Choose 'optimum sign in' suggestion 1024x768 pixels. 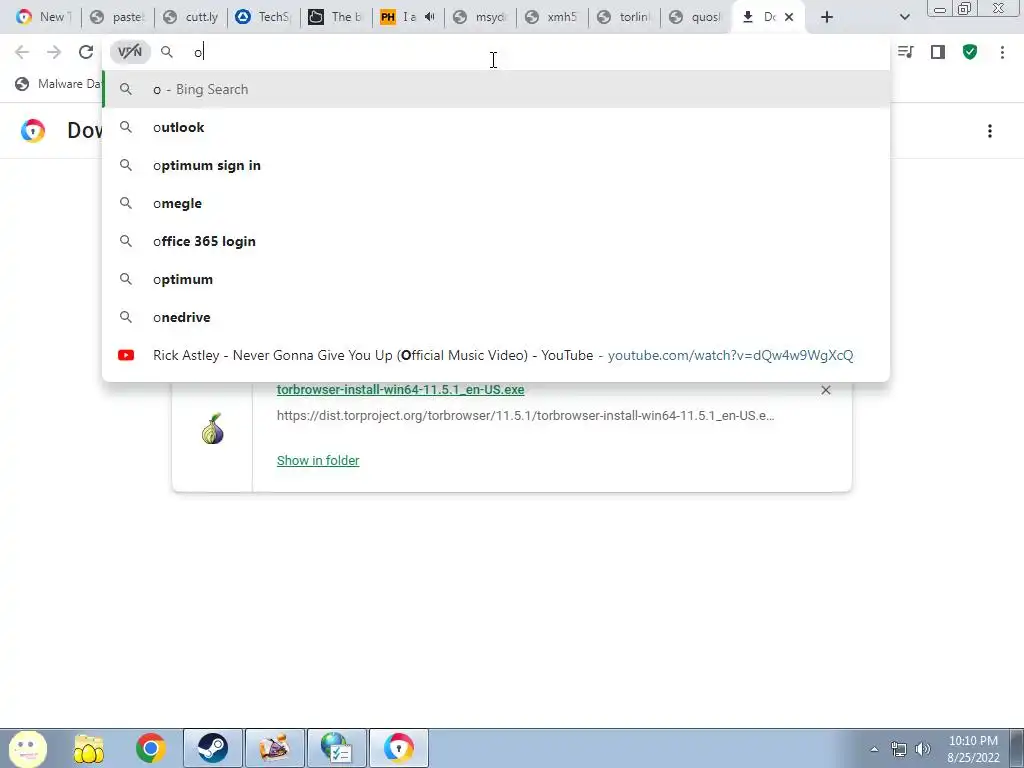point(496,165)
